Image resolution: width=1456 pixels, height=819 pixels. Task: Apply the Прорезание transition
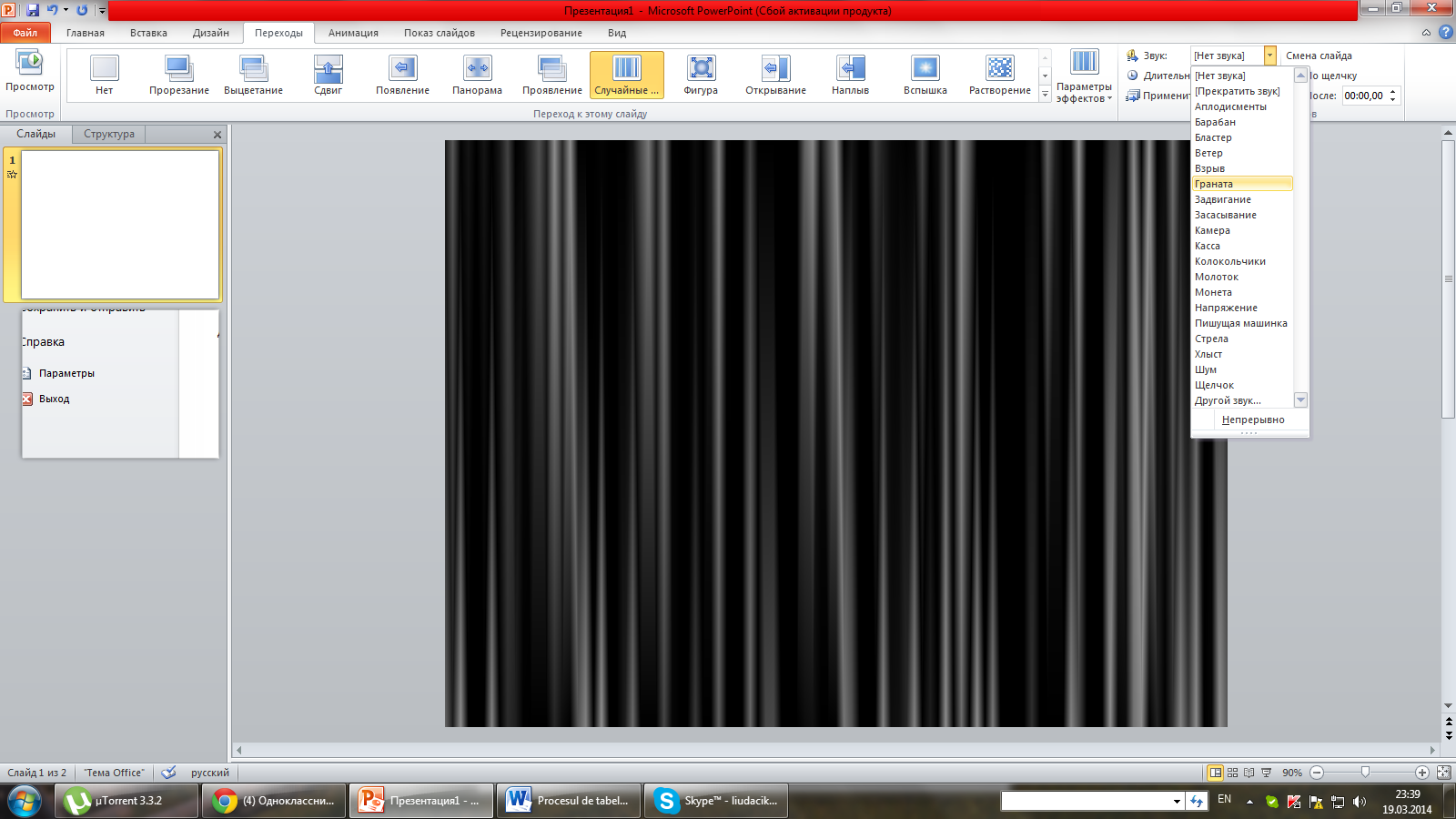point(179,74)
